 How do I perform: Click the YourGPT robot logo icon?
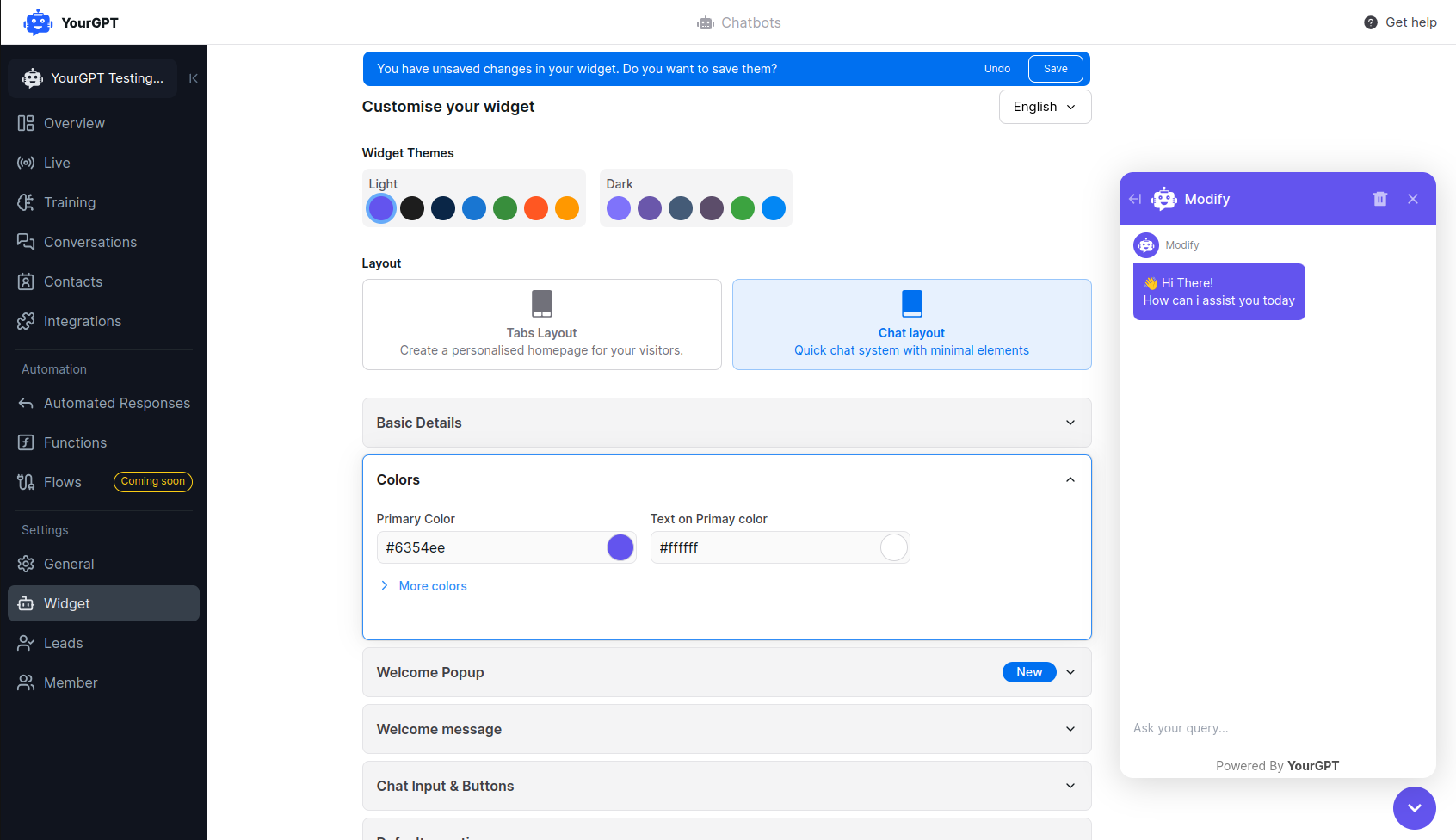click(x=38, y=22)
